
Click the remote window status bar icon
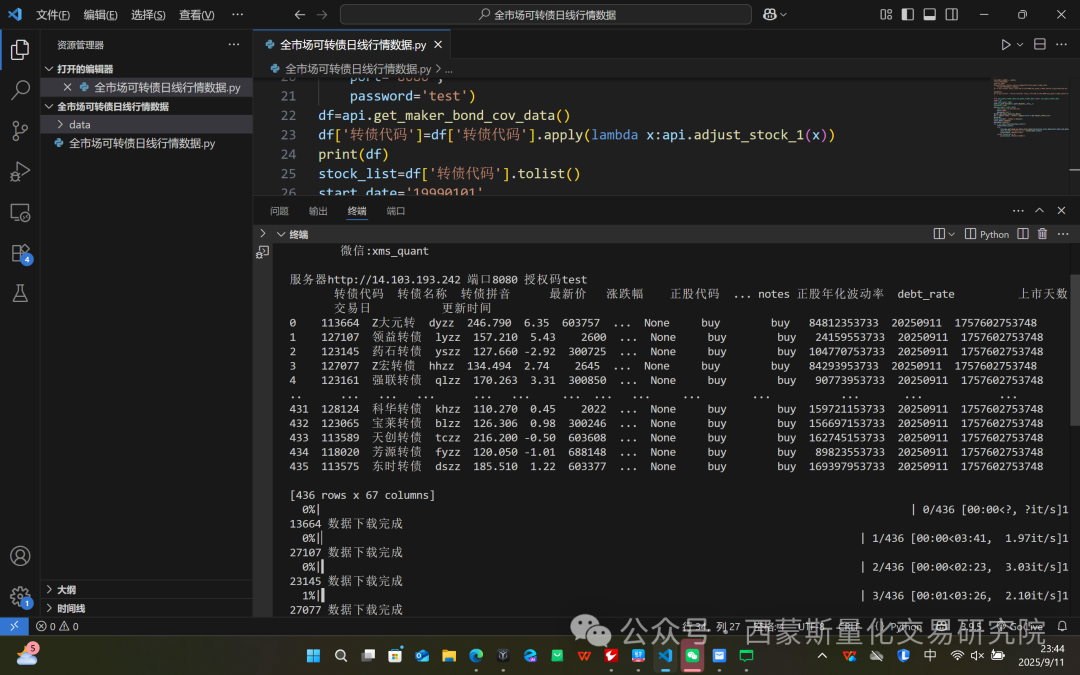click(14, 626)
